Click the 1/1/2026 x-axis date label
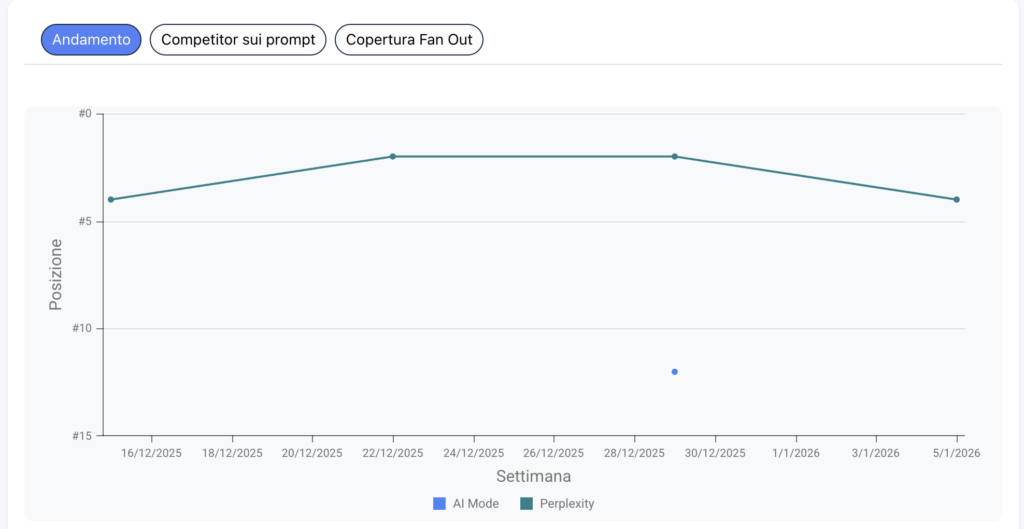The height and width of the screenshot is (529, 1024). (796, 453)
